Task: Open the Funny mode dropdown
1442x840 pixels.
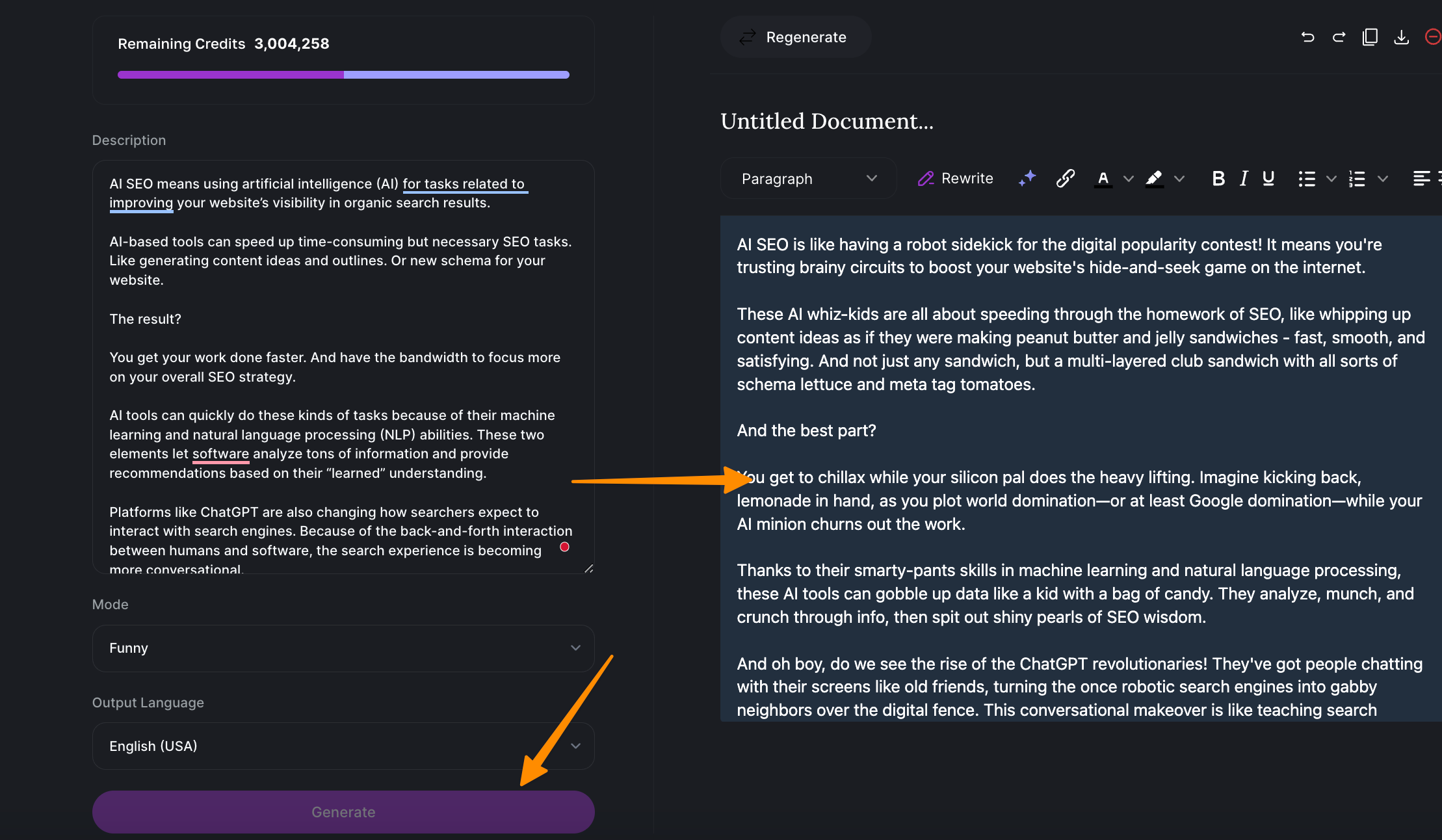Action: coord(343,648)
